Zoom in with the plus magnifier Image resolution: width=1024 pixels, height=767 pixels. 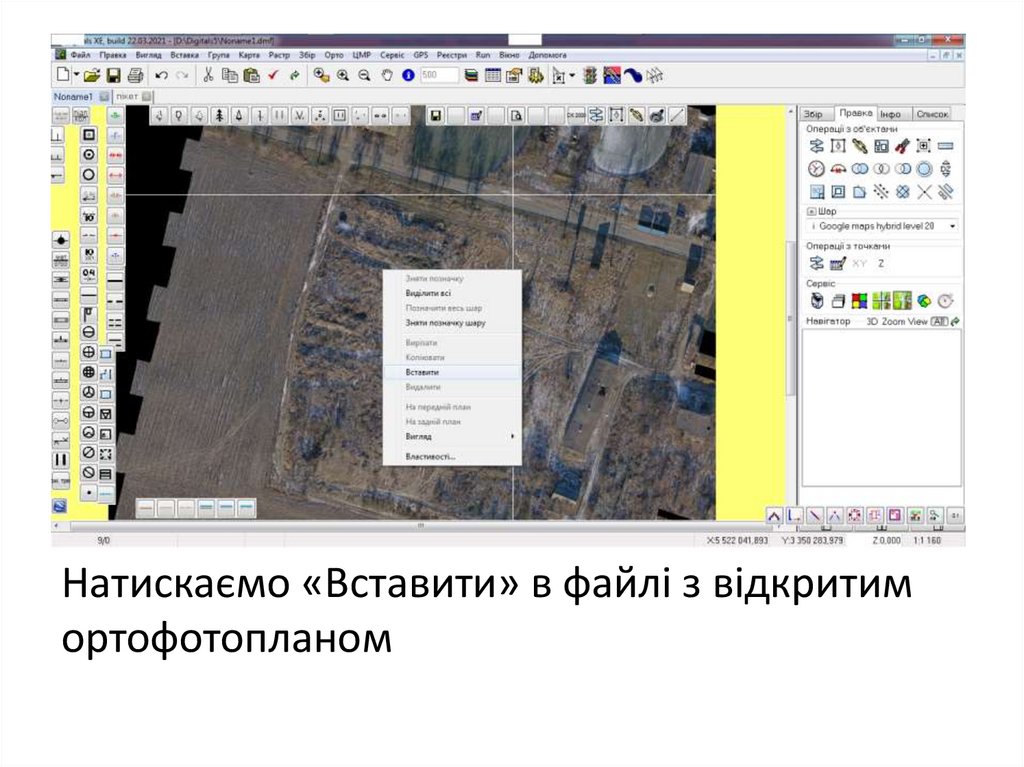[x=343, y=76]
